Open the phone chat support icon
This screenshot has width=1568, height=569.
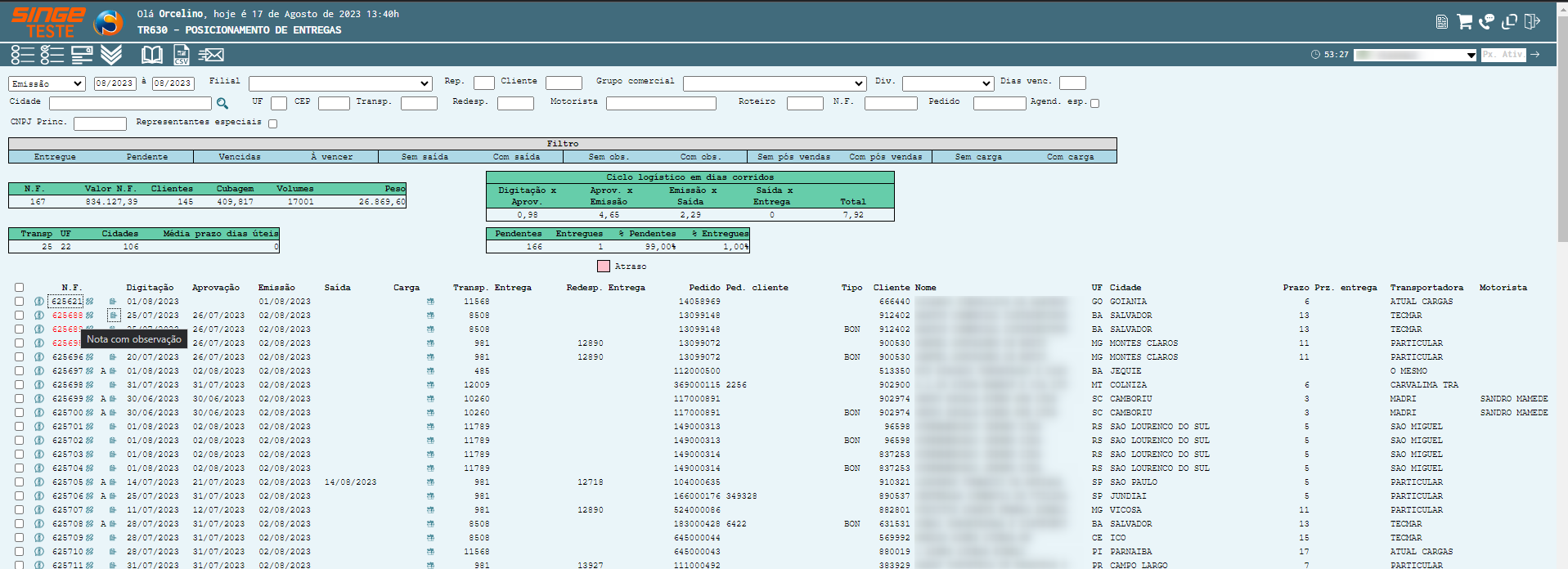pos(1486,22)
